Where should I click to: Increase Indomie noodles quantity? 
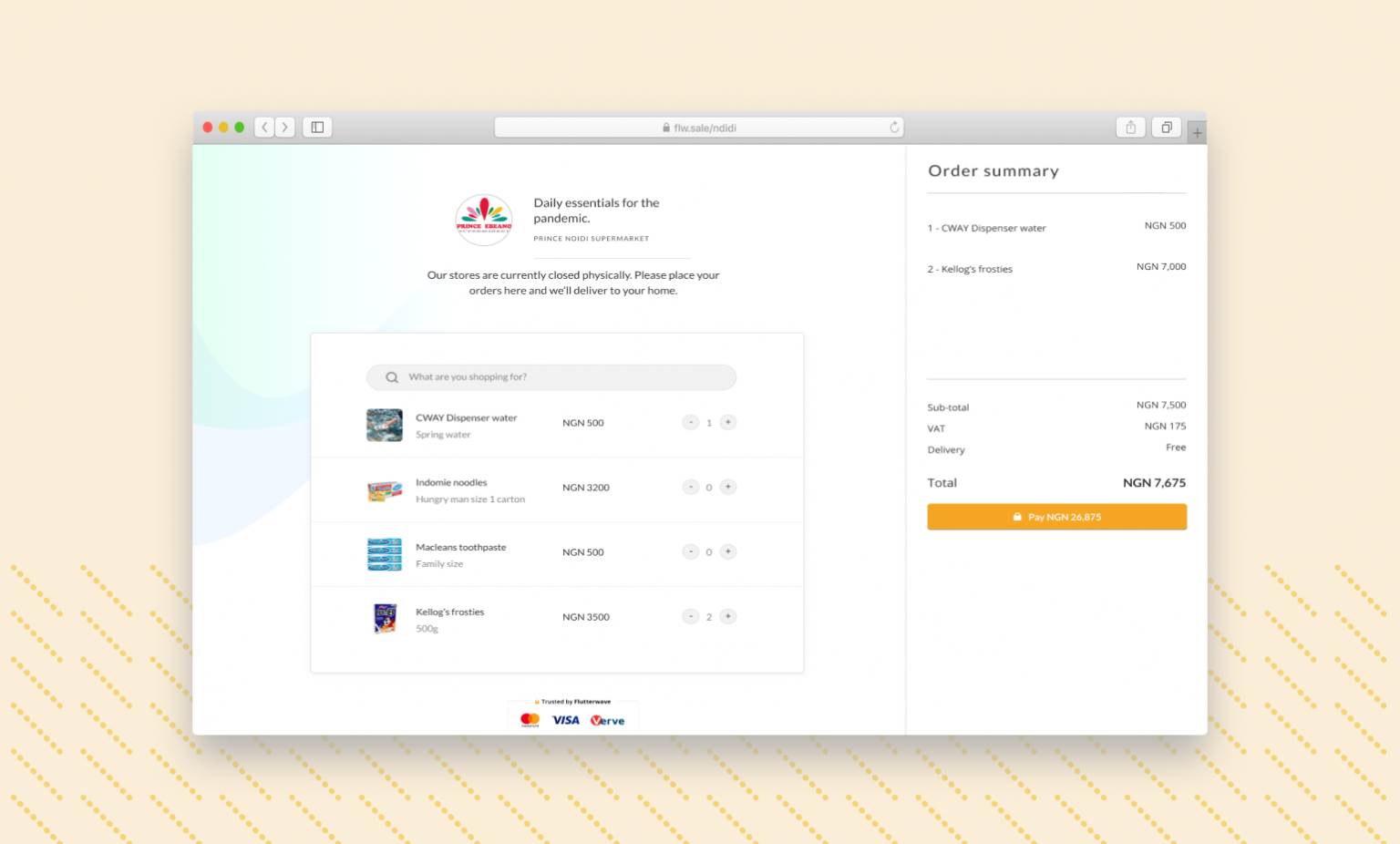(x=727, y=487)
